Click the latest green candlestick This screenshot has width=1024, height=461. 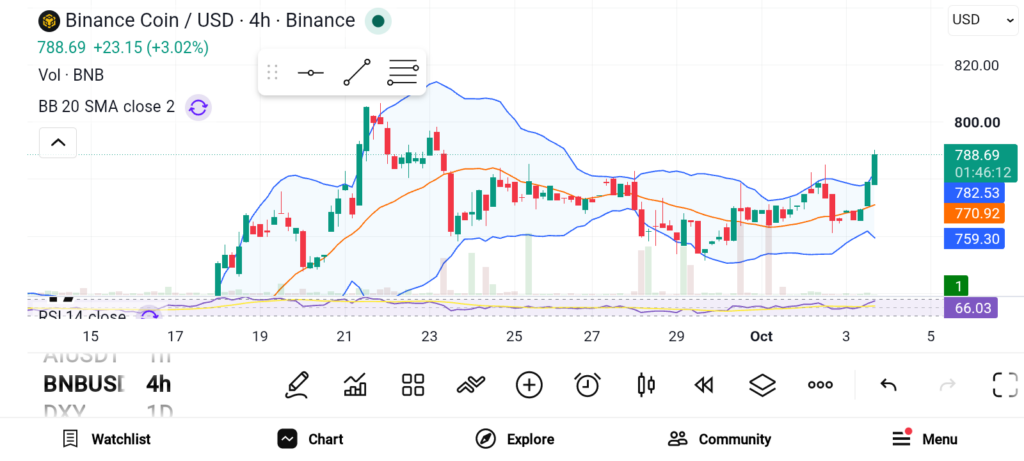874,168
